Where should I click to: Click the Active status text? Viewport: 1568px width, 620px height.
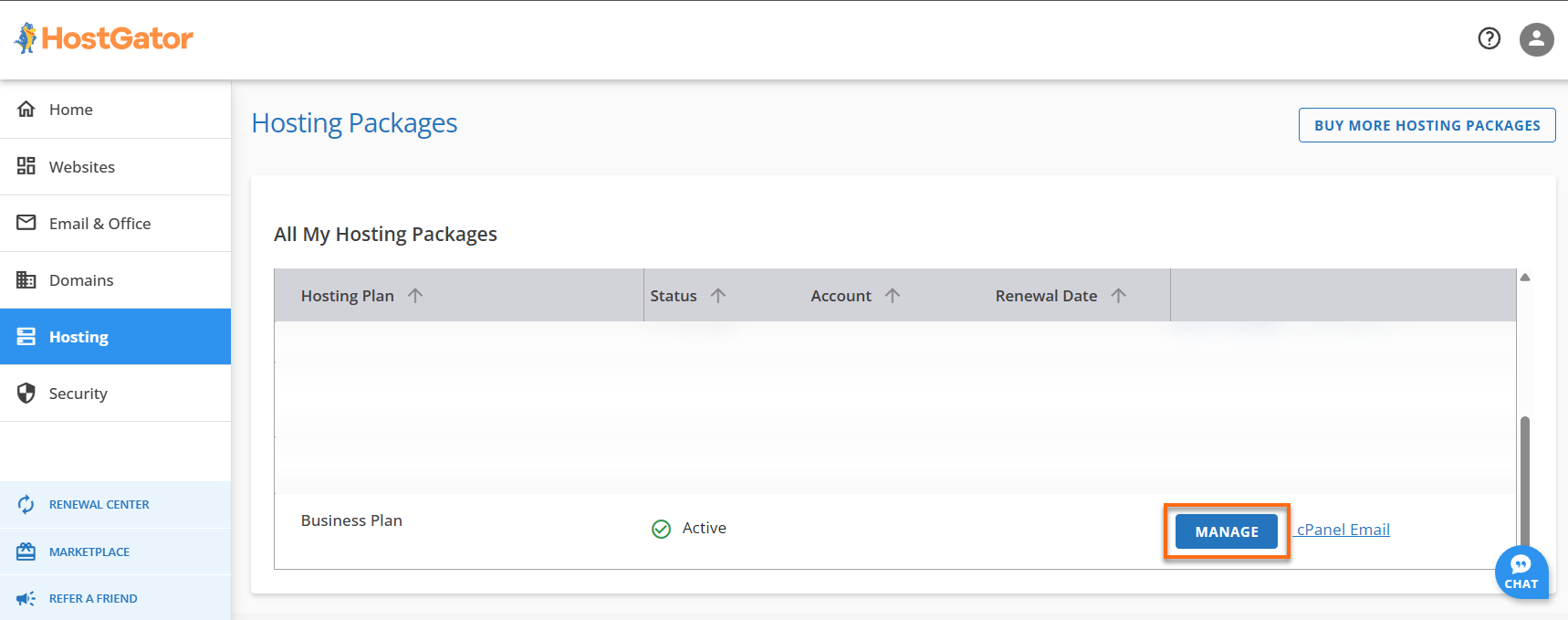(705, 529)
